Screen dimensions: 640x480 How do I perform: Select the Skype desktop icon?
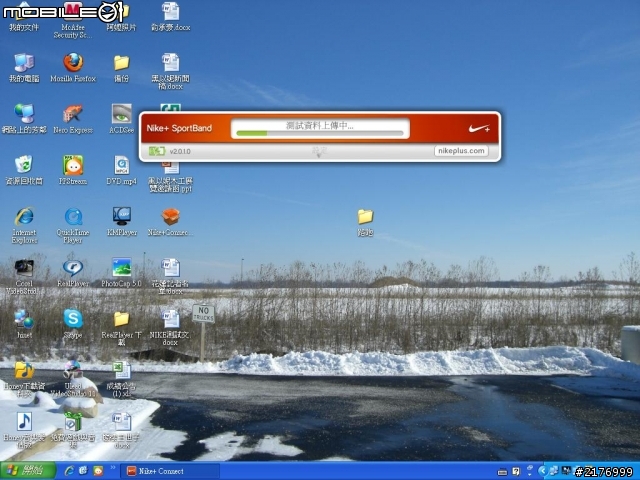[x=73, y=318]
